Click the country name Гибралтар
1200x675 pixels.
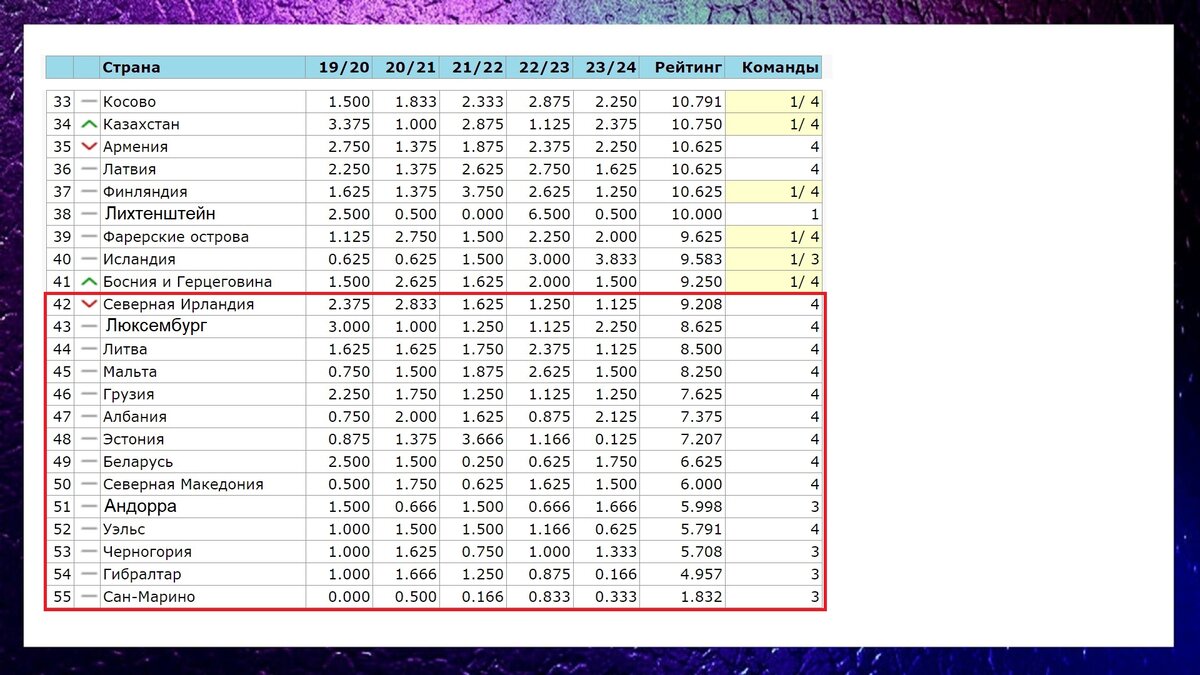coord(141,575)
